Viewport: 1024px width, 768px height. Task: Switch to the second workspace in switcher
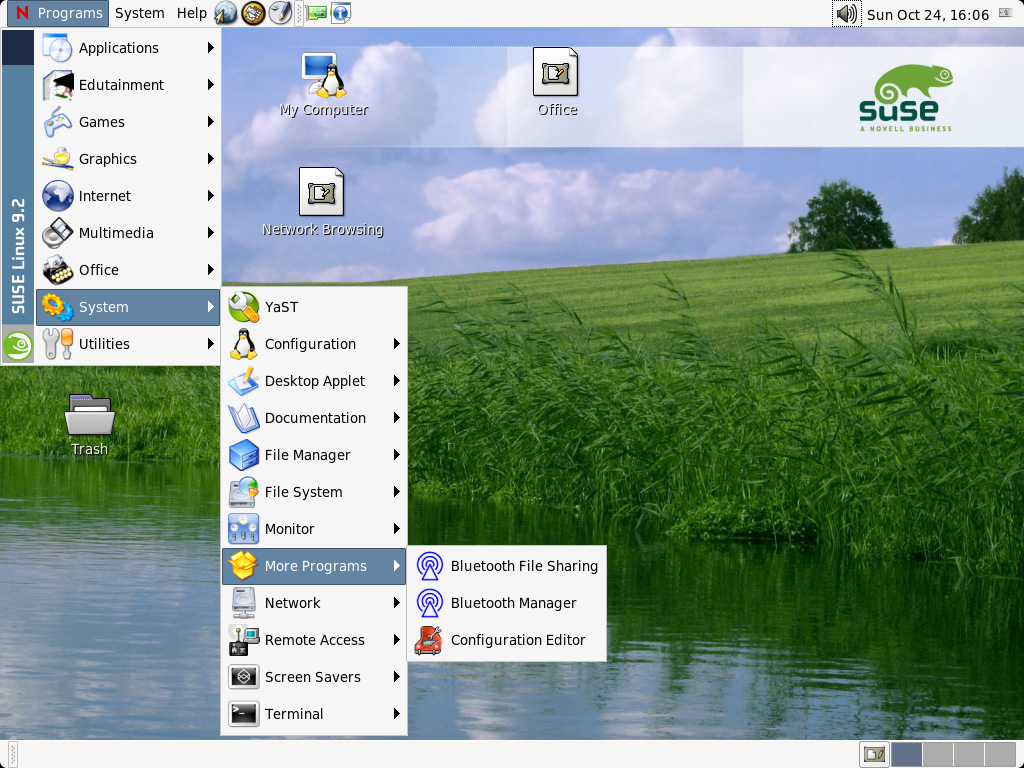coord(937,754)
